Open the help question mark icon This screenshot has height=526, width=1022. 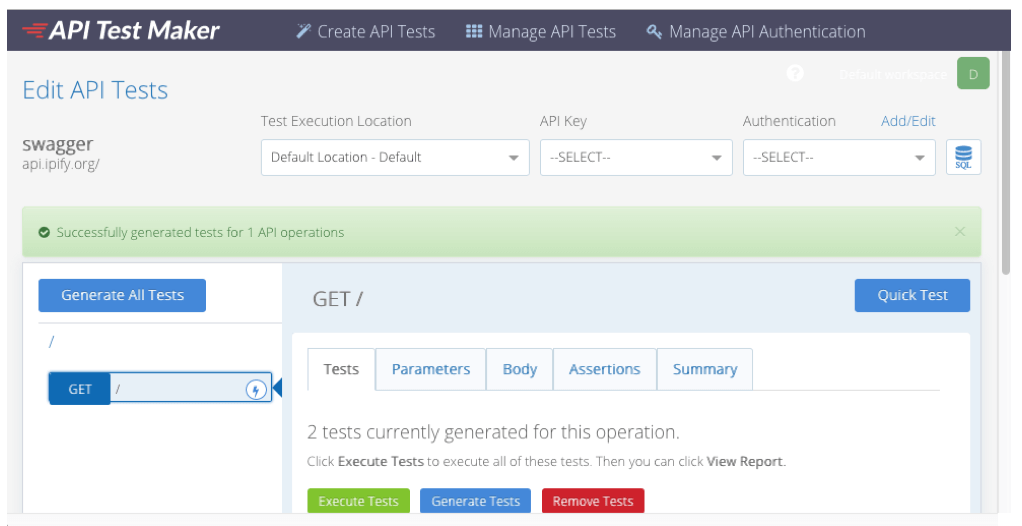[795, 74]
